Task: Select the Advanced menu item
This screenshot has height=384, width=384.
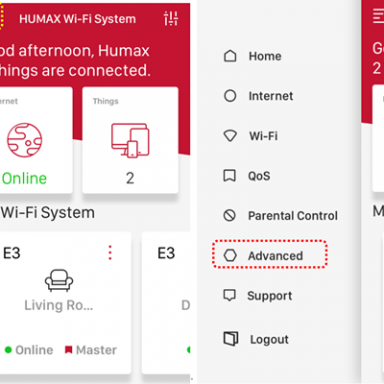Action: pyautogui.click(x=270, y=254)
